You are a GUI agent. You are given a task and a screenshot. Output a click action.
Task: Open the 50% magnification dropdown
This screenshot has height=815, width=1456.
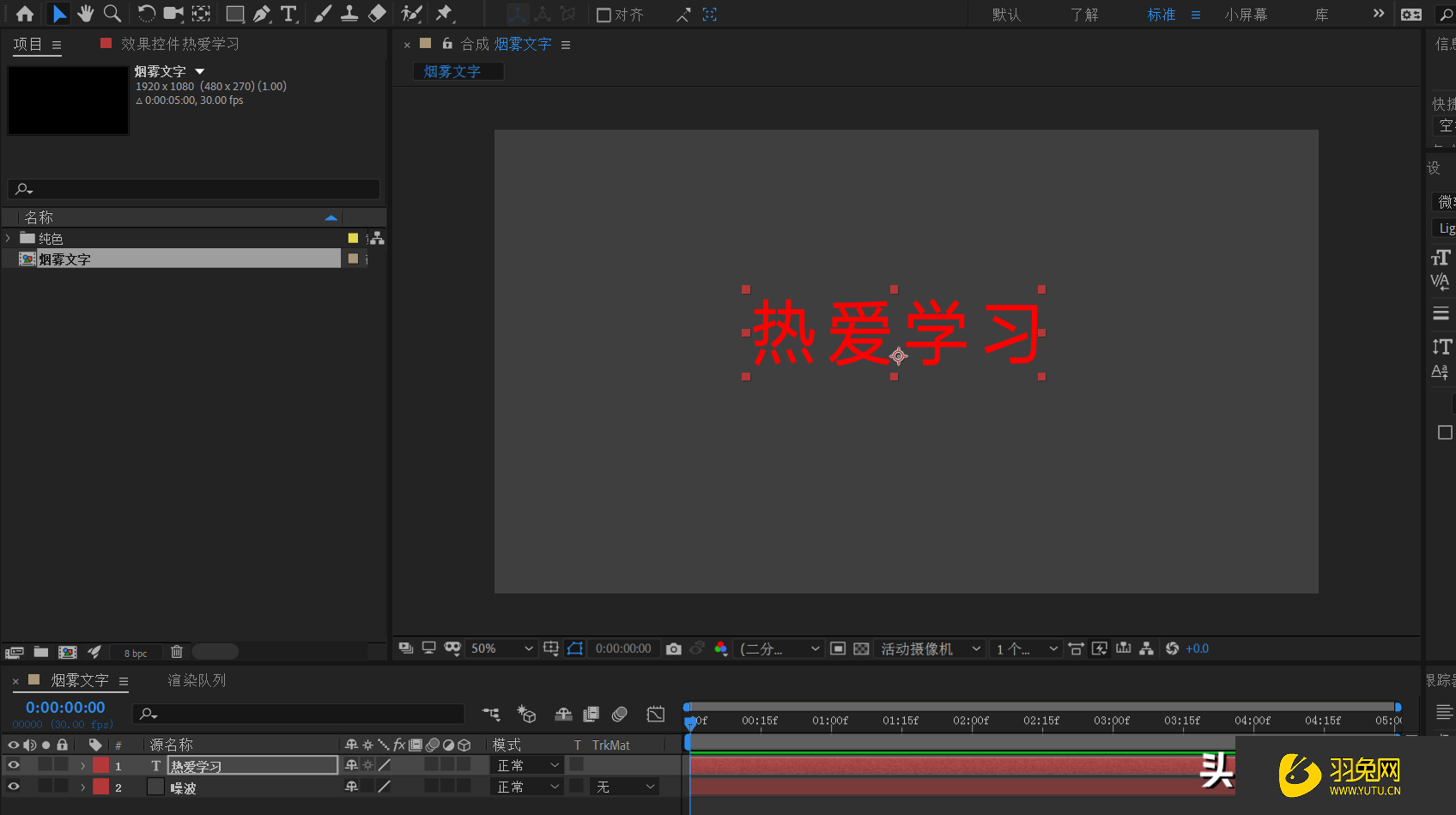(x=502, y=648)
